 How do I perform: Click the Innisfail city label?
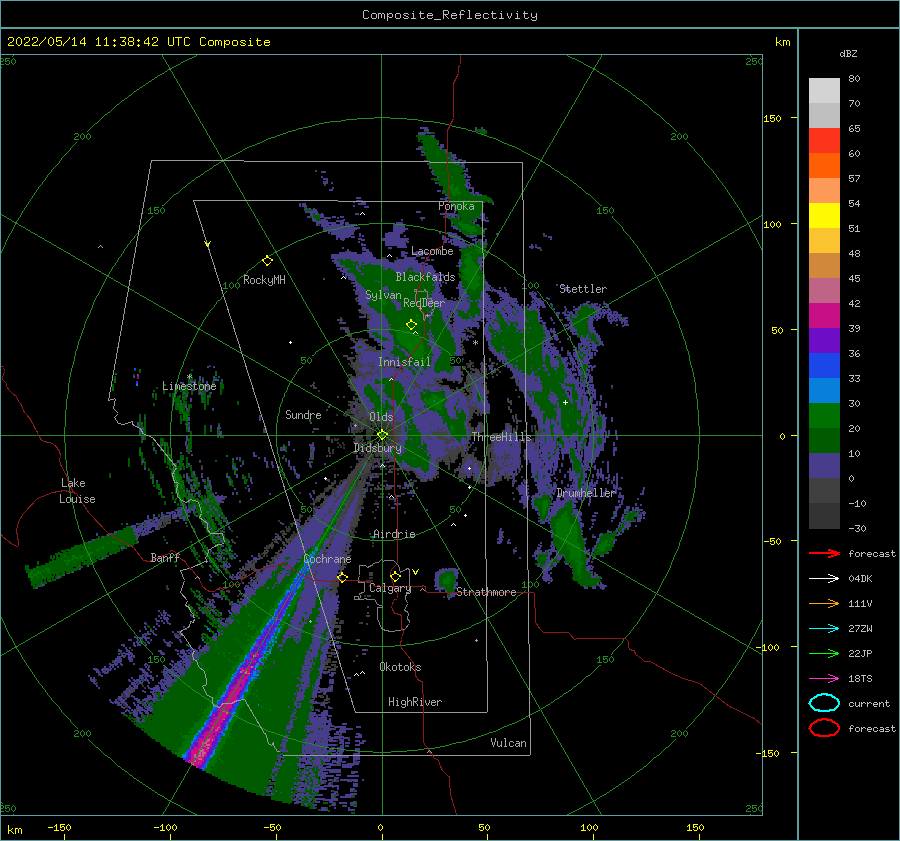pyautogui.click(x=404, y=362)
